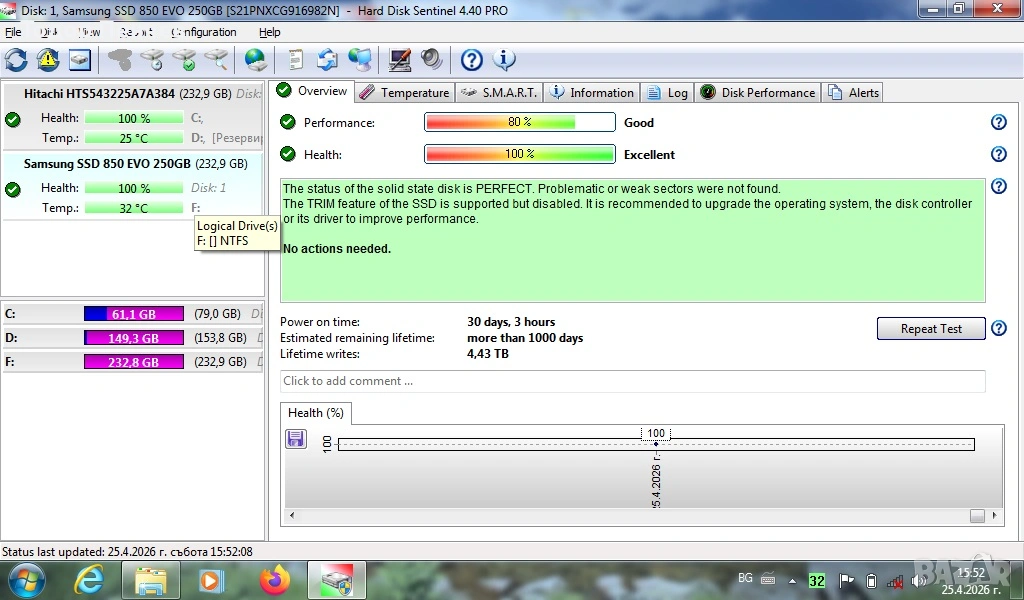This screenshot has height=600, width=1024.
Task: Click the monitor with probe toolbar icon
Action: point(400,60)
